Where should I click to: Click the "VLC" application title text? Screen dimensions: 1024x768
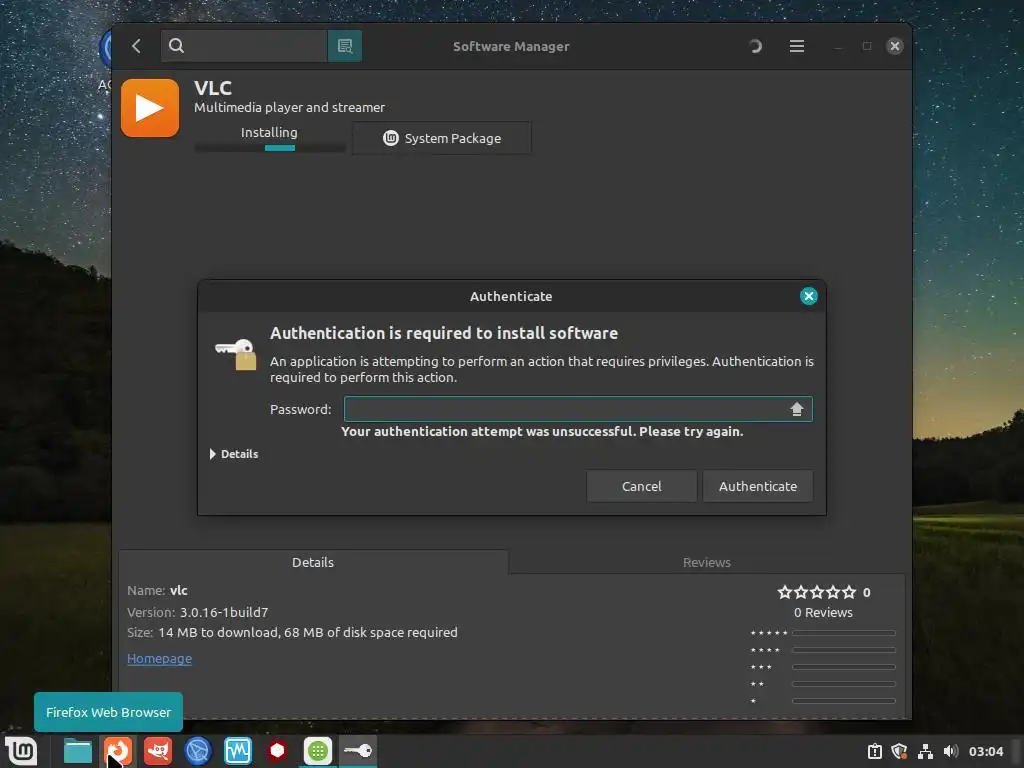(213, 88)
